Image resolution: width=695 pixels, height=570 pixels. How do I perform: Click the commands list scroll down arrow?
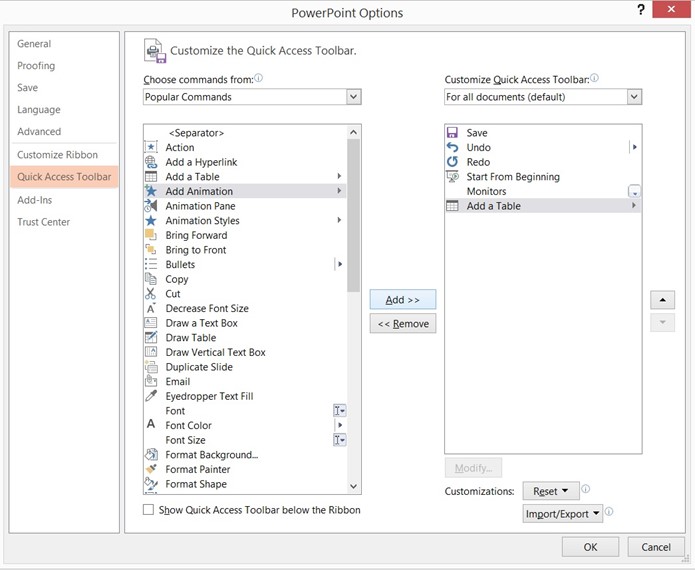(x=353, y=486)
